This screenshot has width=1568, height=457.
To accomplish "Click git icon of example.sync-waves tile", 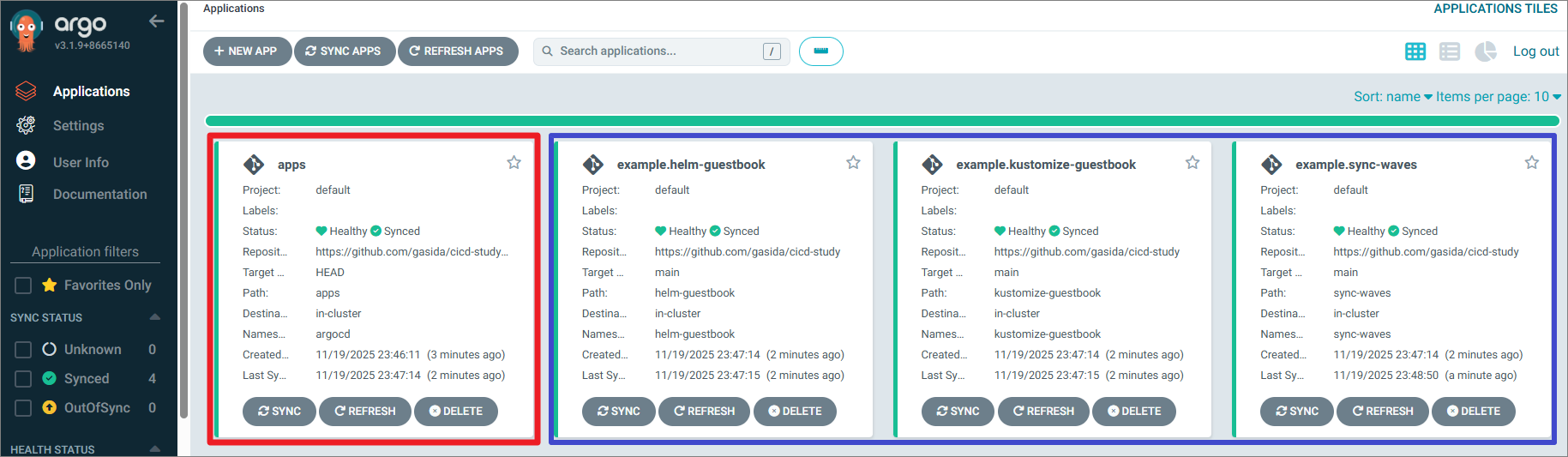I will point(1271,165).
